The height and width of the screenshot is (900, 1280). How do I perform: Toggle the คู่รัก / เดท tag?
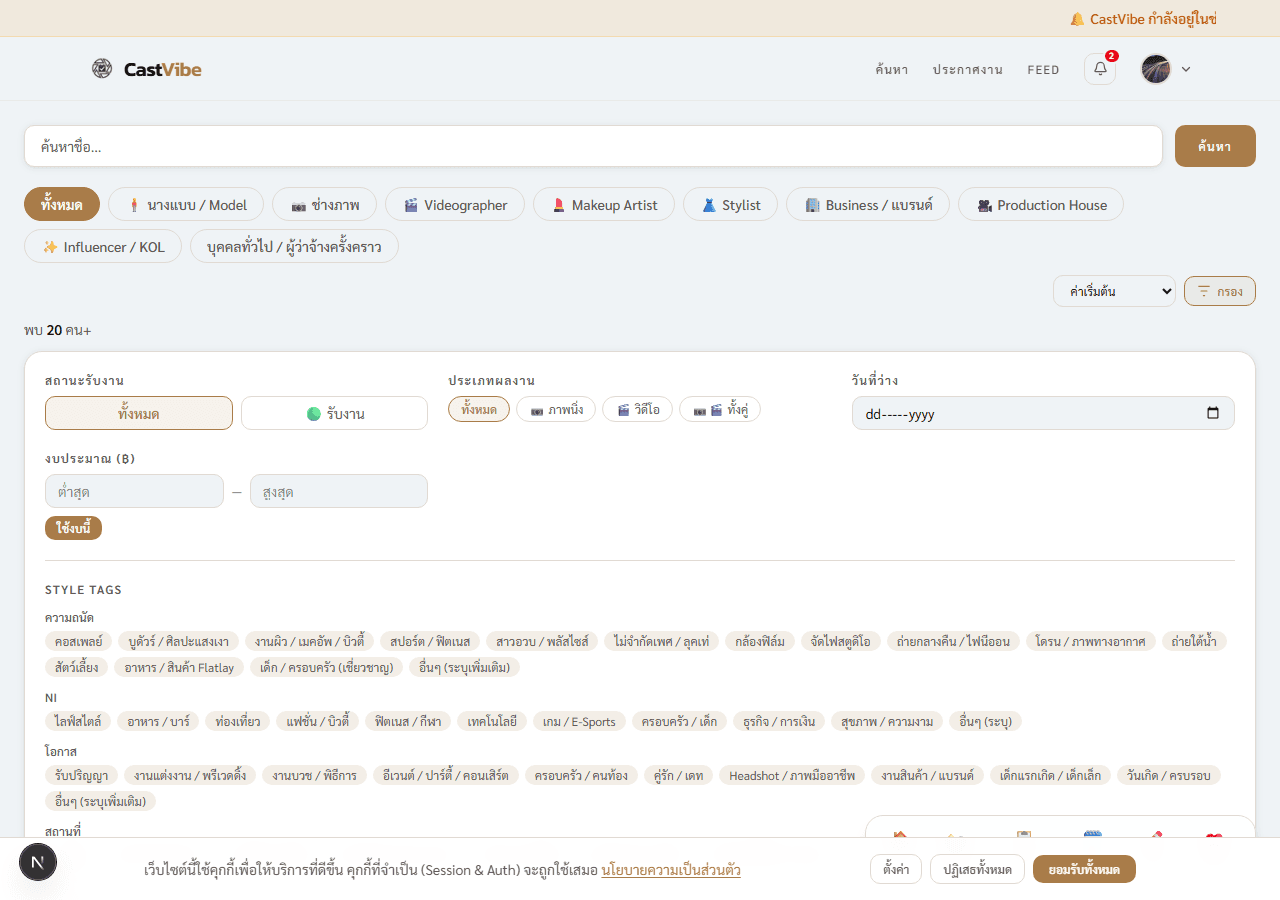click(679, 775)
